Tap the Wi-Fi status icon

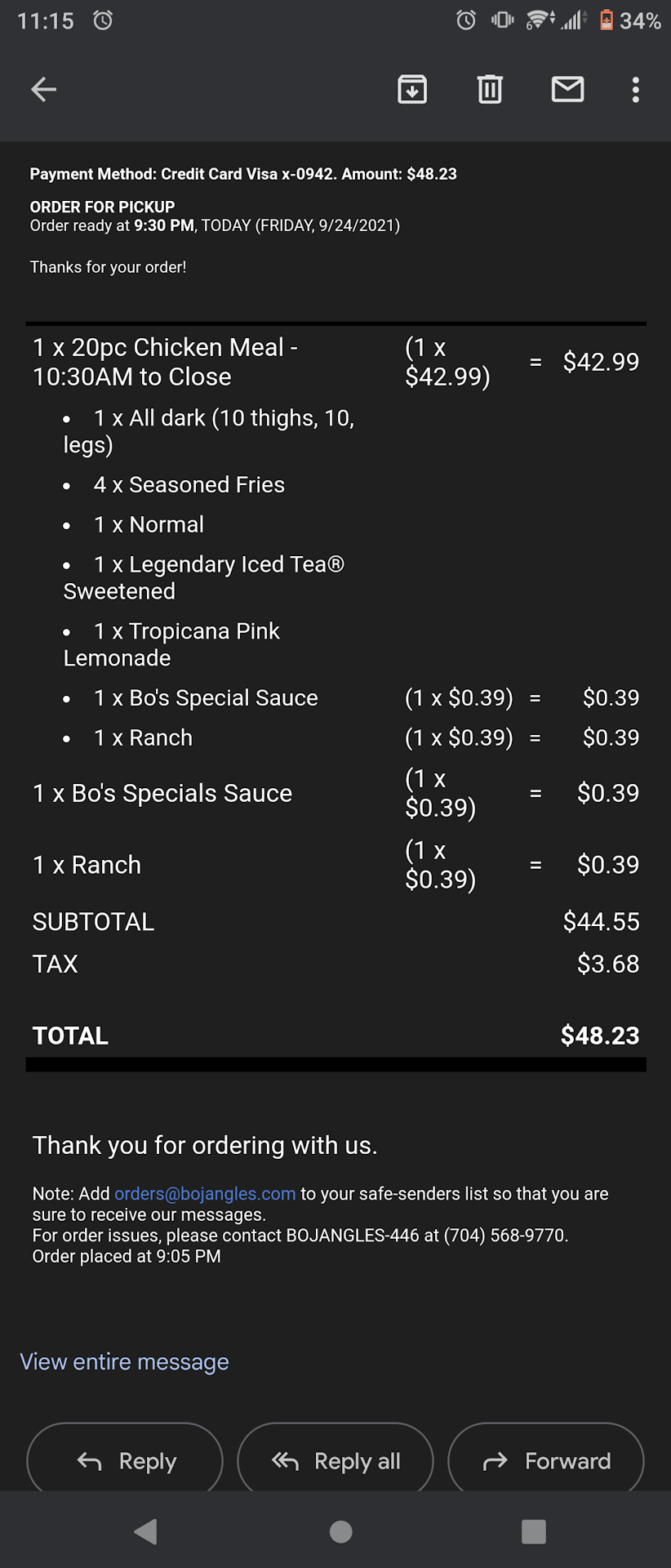pos(540,20)
